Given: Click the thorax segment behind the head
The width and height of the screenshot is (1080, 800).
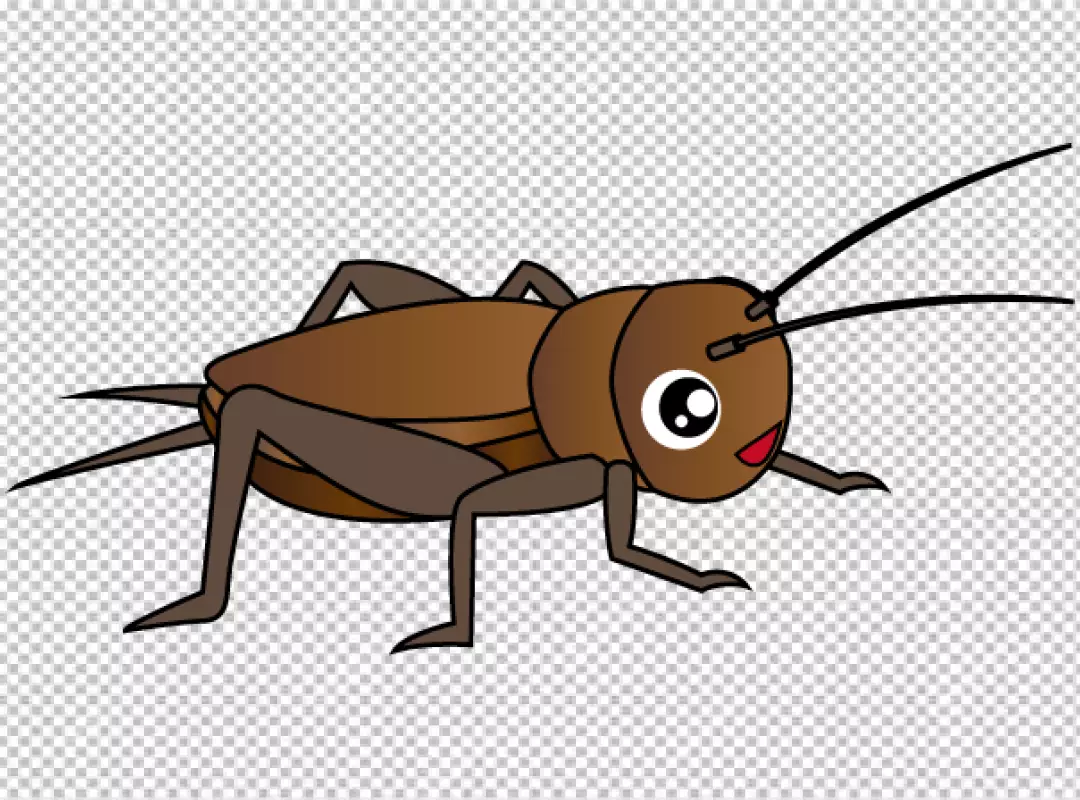Looking at the screenshot, I should 575,380.
